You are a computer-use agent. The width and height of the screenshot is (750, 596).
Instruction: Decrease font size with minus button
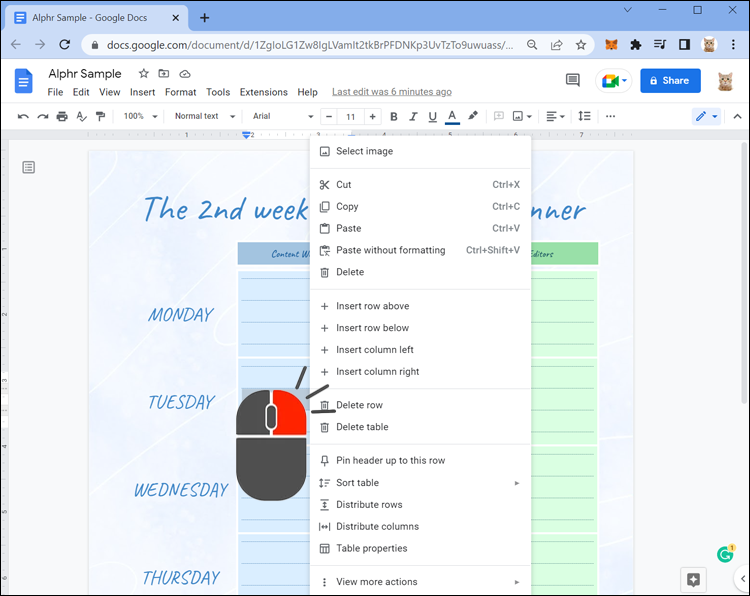[329, 116]
